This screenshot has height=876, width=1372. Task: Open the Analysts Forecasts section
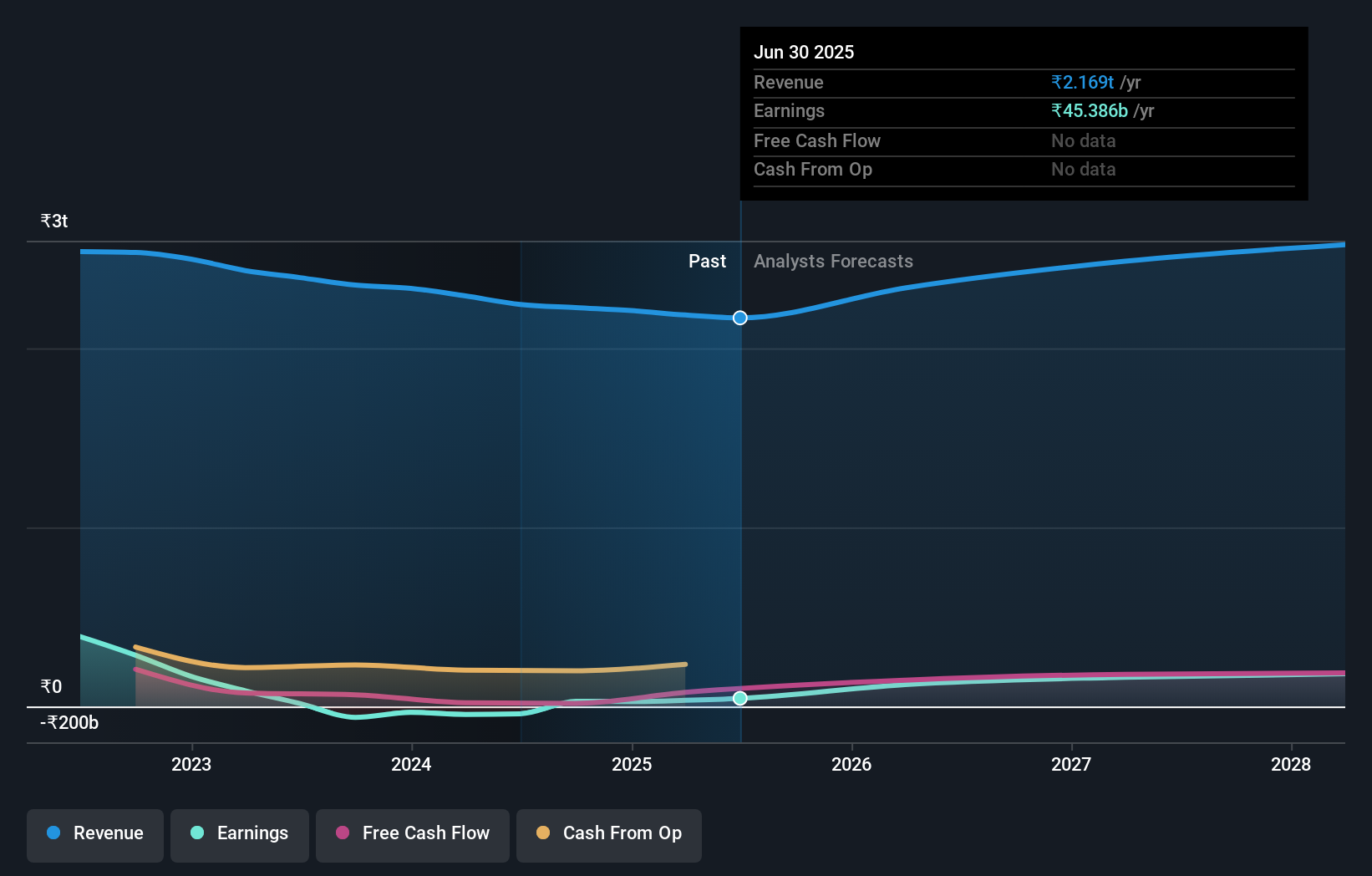(x=833, y=261)
